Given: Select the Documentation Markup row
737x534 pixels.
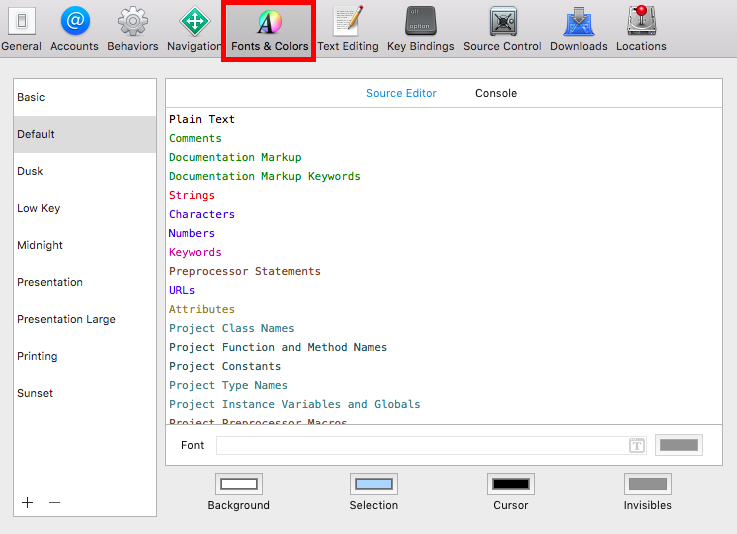Looking at the screenshot, I should point(444,157).
